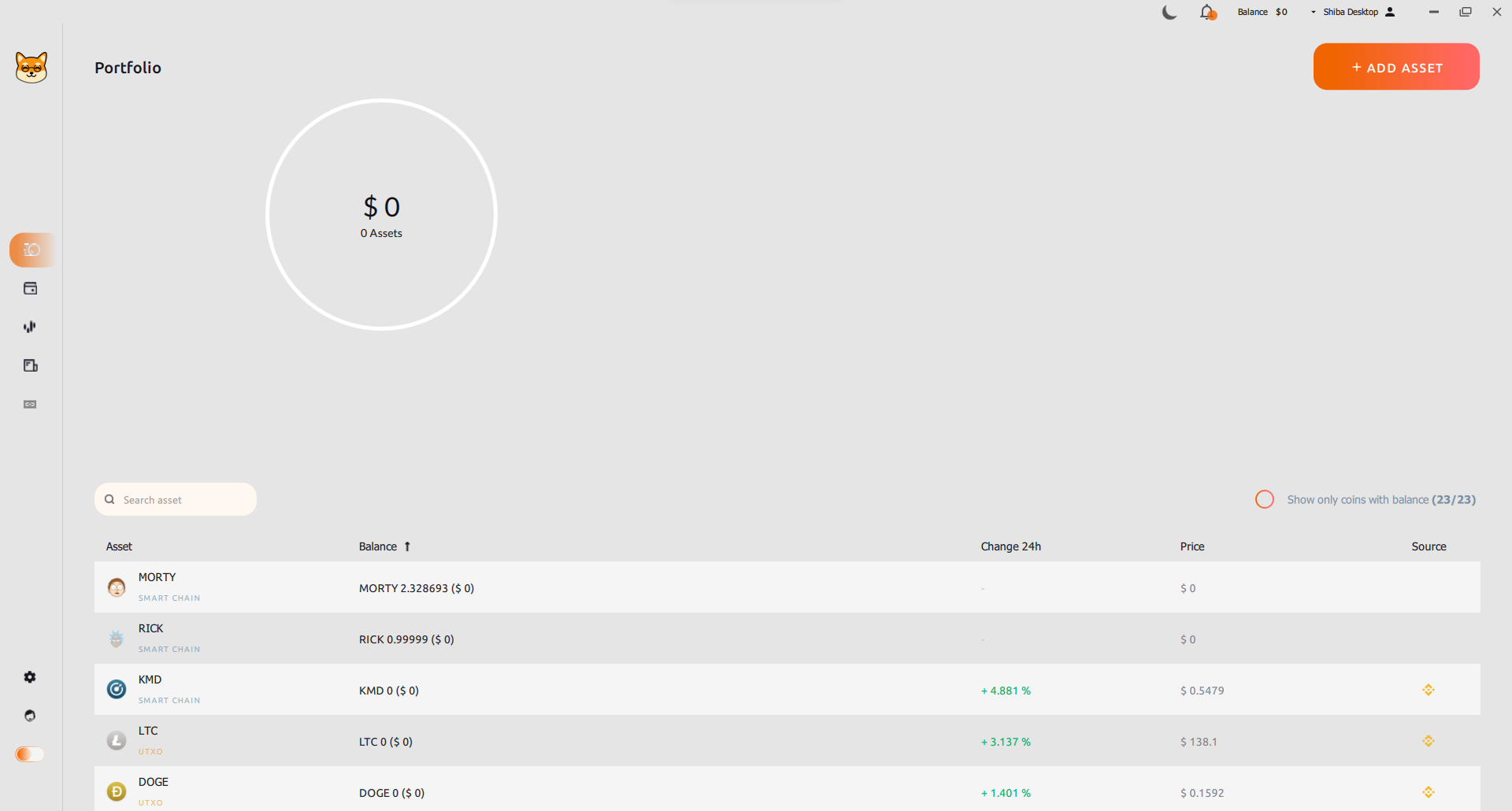Enable Show only coins with balance
The image size is (1512, 811).
[x=1265, y=499]
